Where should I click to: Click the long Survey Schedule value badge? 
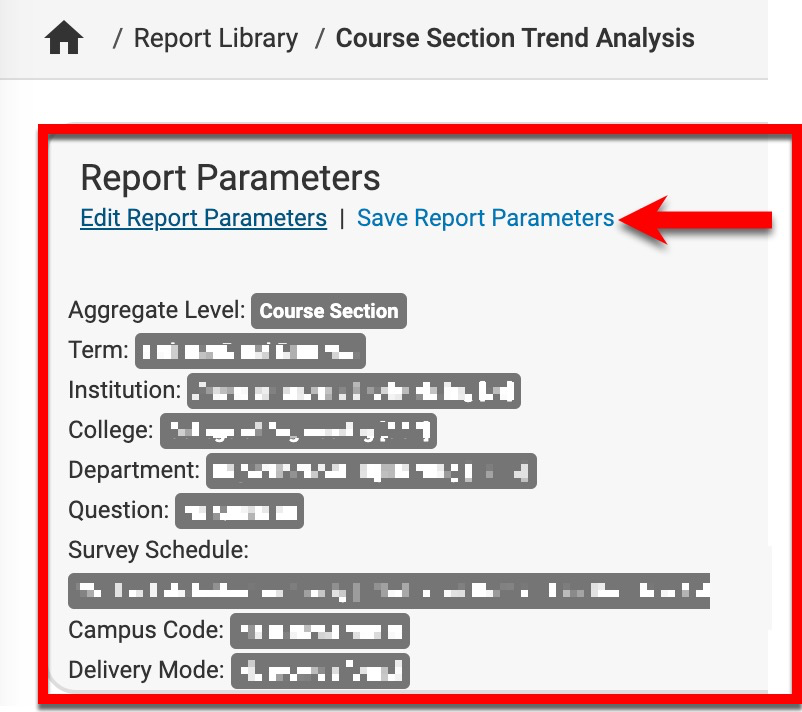[390, 590]
